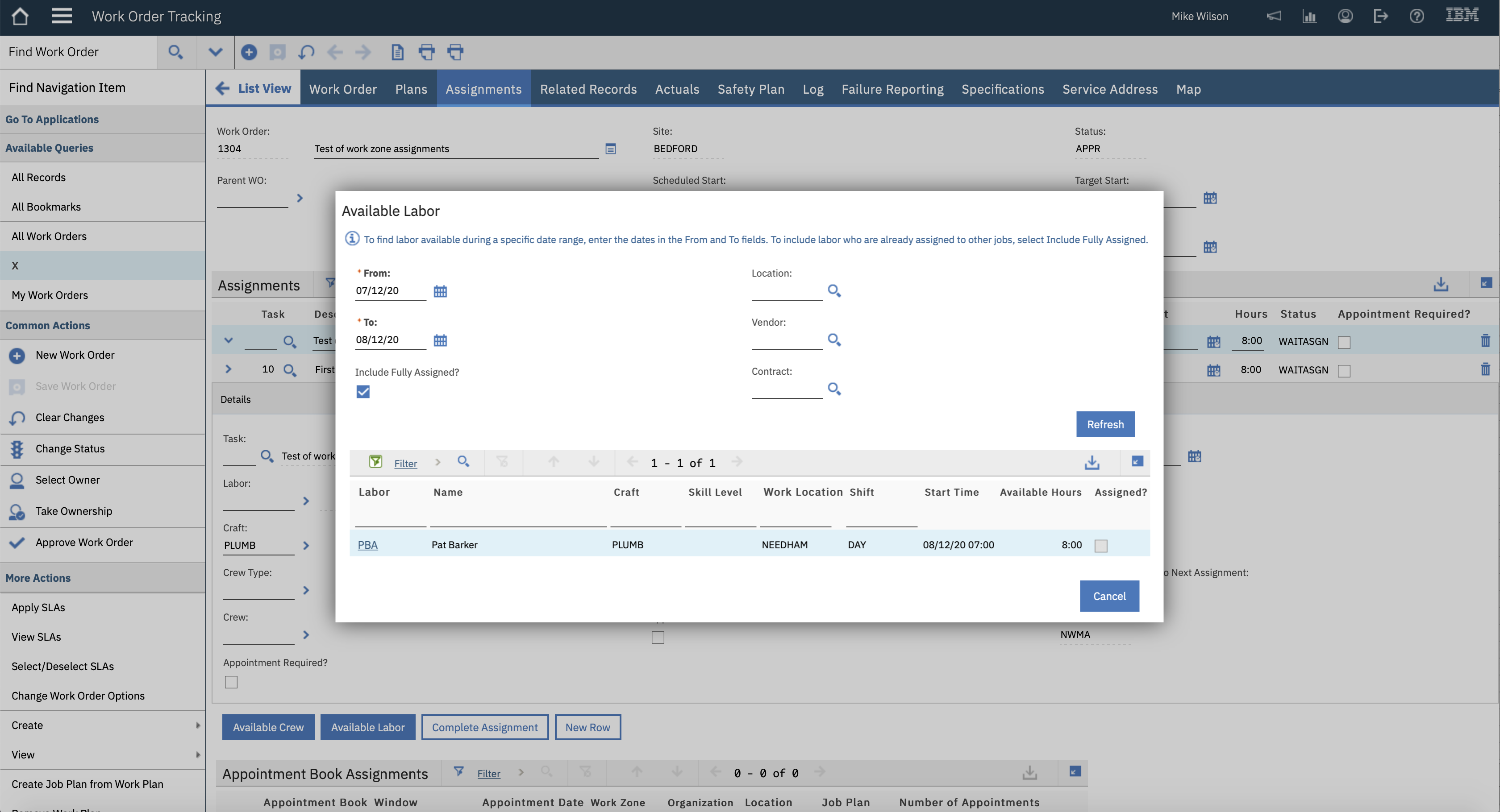Open the From date calendar picker

point(440,291)
